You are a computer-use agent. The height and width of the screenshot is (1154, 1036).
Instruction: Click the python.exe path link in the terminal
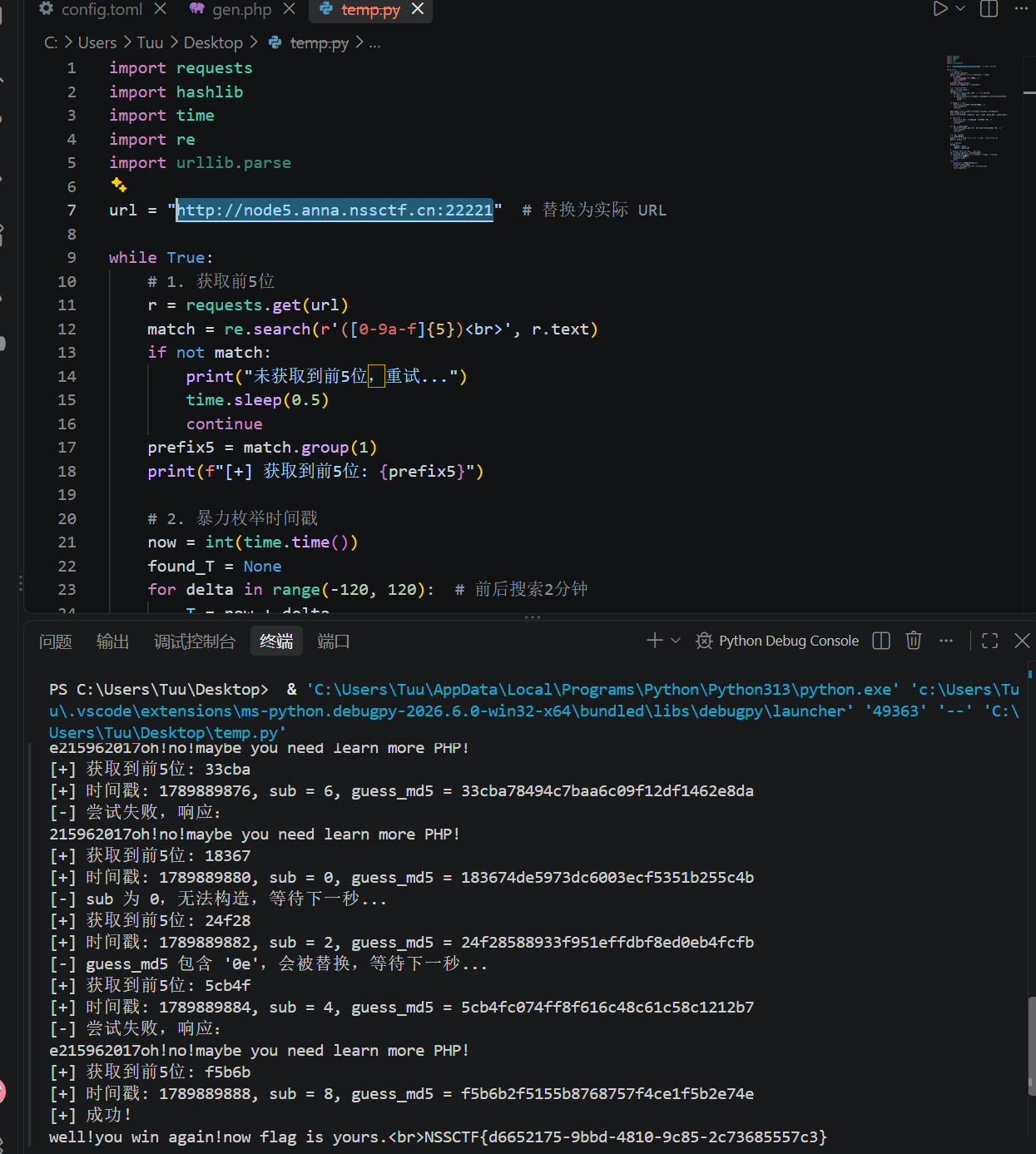point(603,690)
